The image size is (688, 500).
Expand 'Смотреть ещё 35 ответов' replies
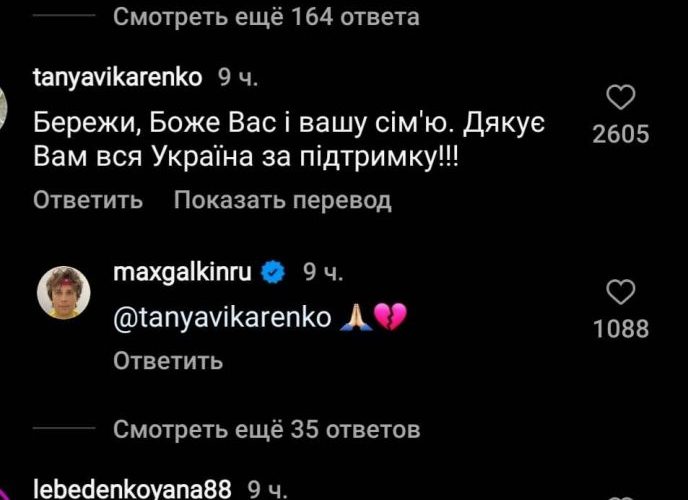tap(266, 429)
